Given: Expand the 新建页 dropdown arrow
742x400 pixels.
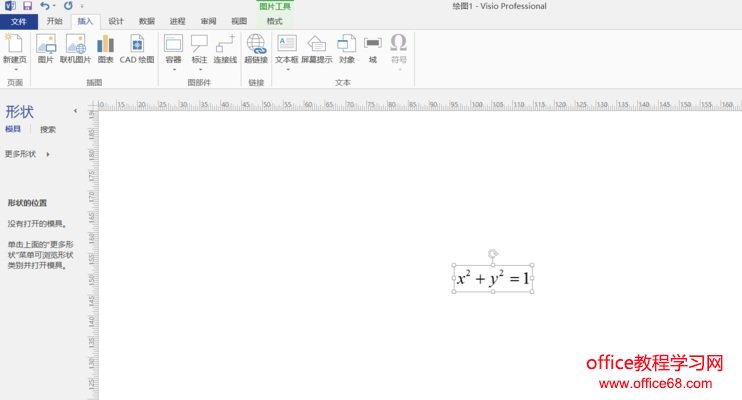Looking at the screenshot, I should point(15,70).
